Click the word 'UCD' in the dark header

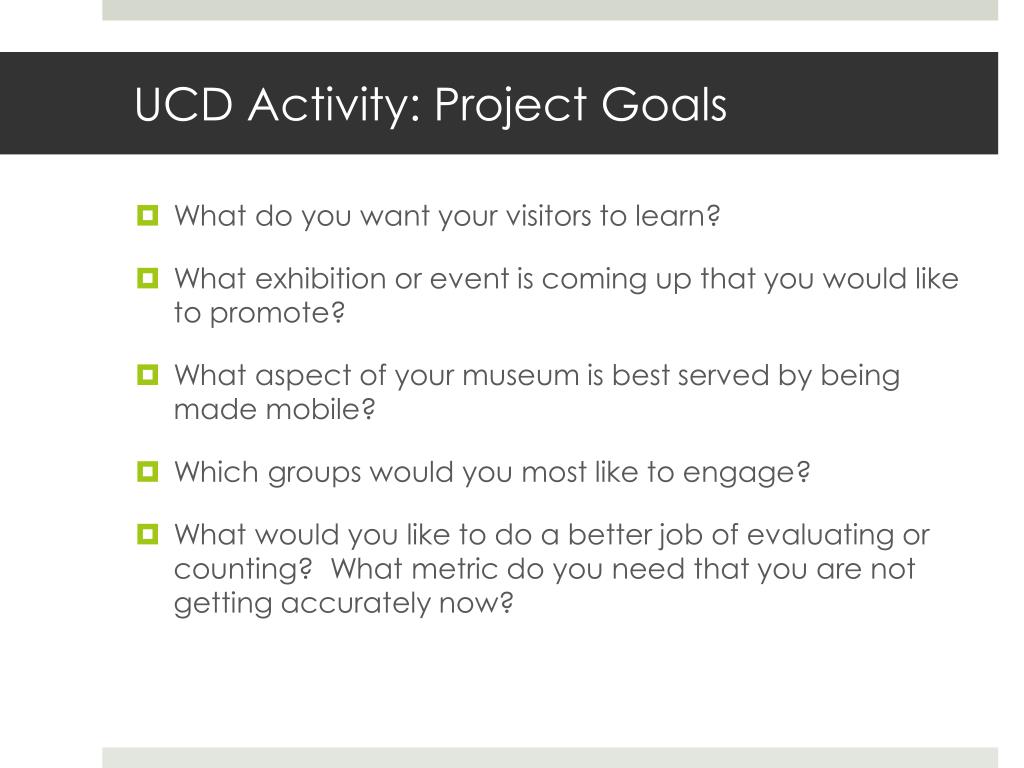[x=184, y=104]
